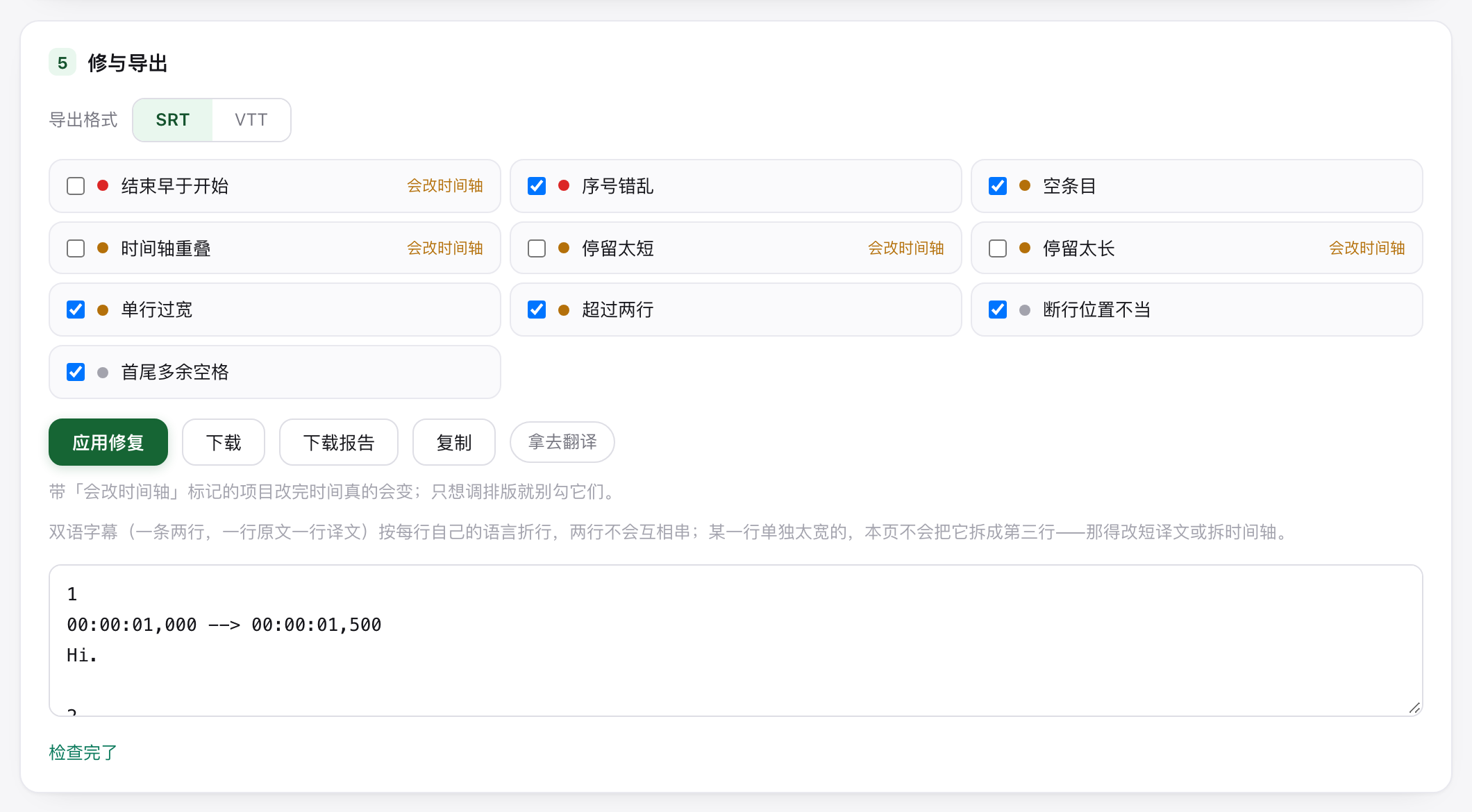
Task: Click the orange severity dot beside 空条目
Action: [1025, 185]
